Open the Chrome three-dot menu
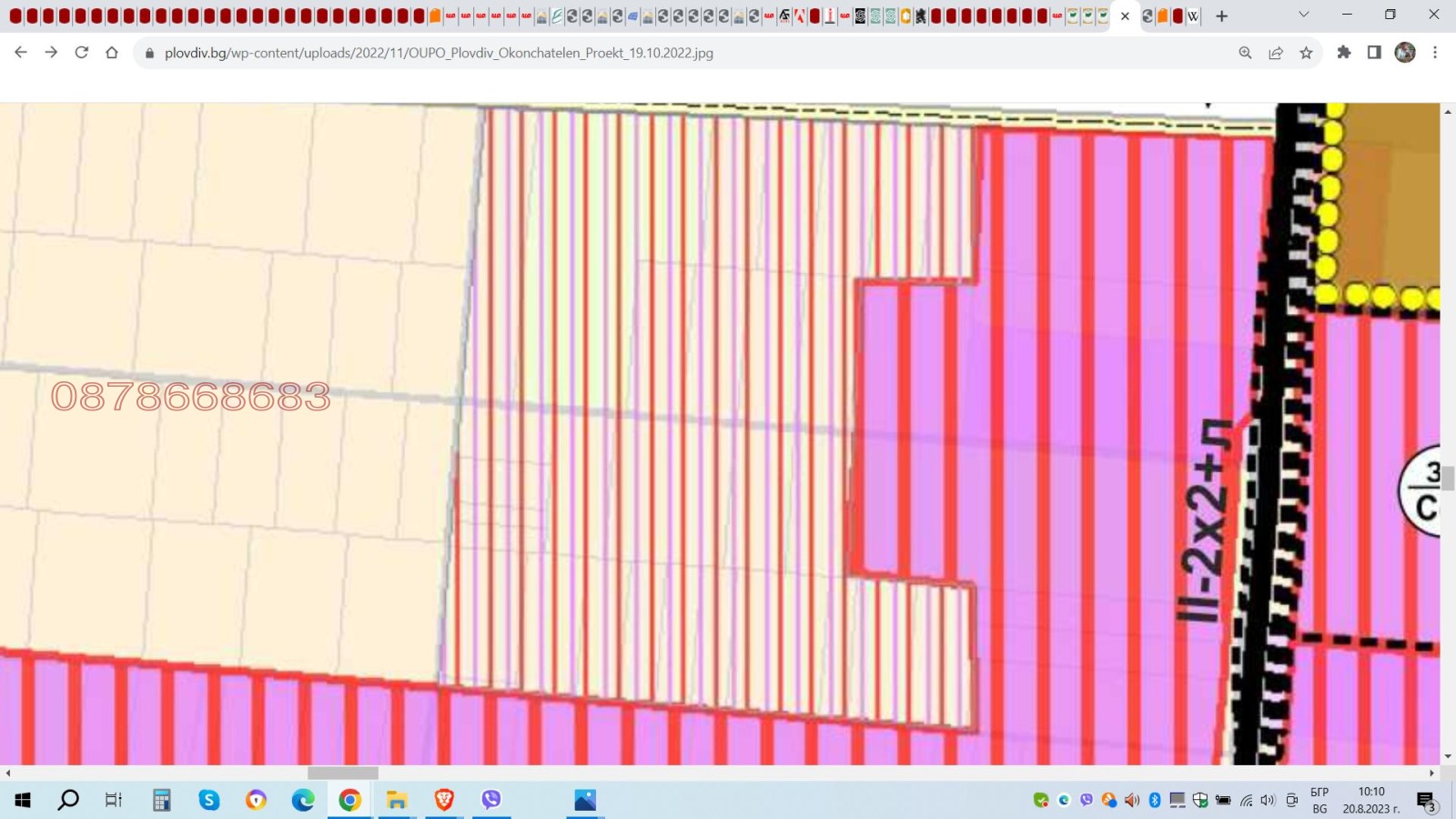The image size is (1456, 819). coord(1435,53)
